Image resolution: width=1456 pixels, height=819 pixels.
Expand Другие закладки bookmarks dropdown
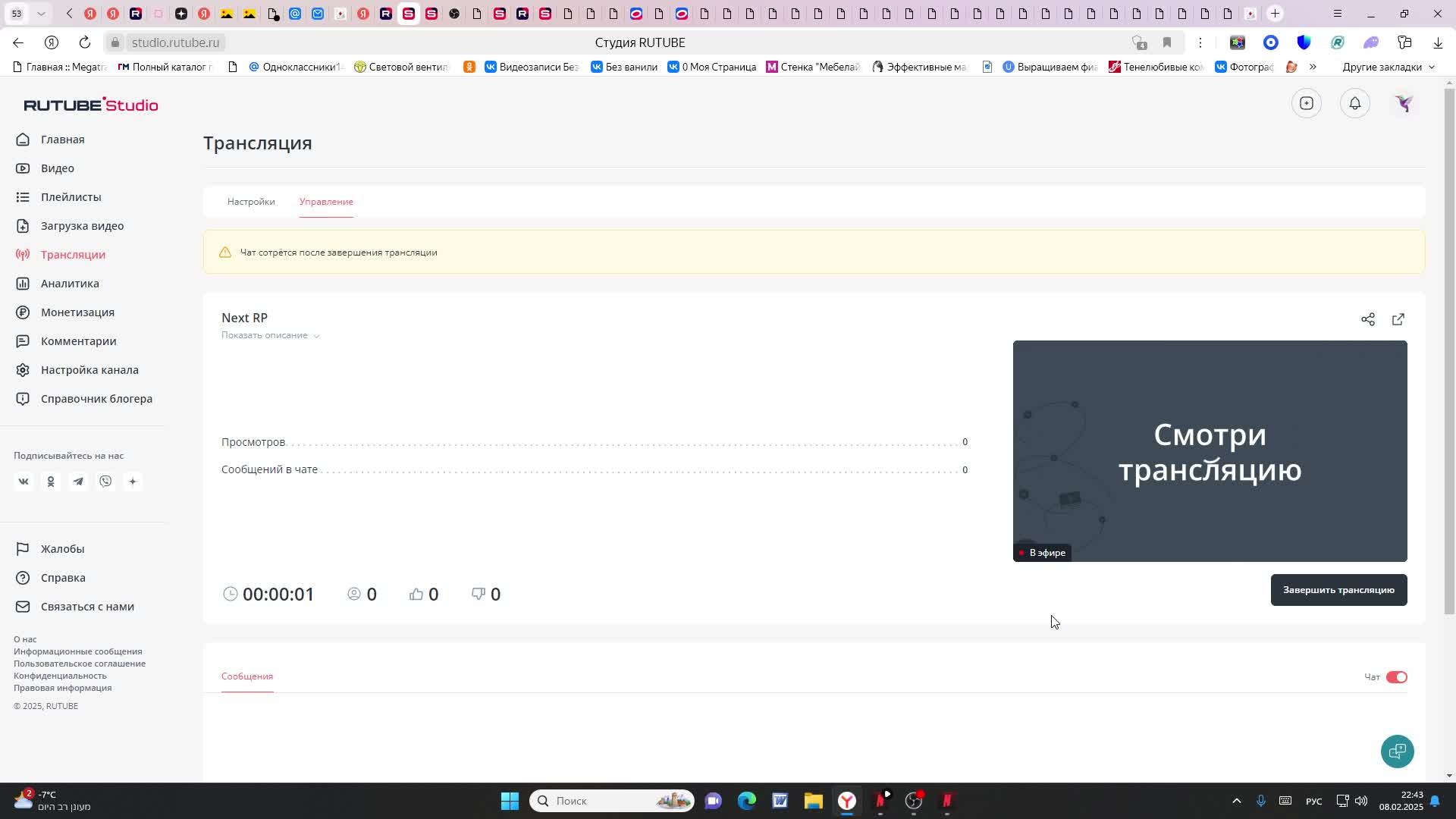click(1388, 67)
